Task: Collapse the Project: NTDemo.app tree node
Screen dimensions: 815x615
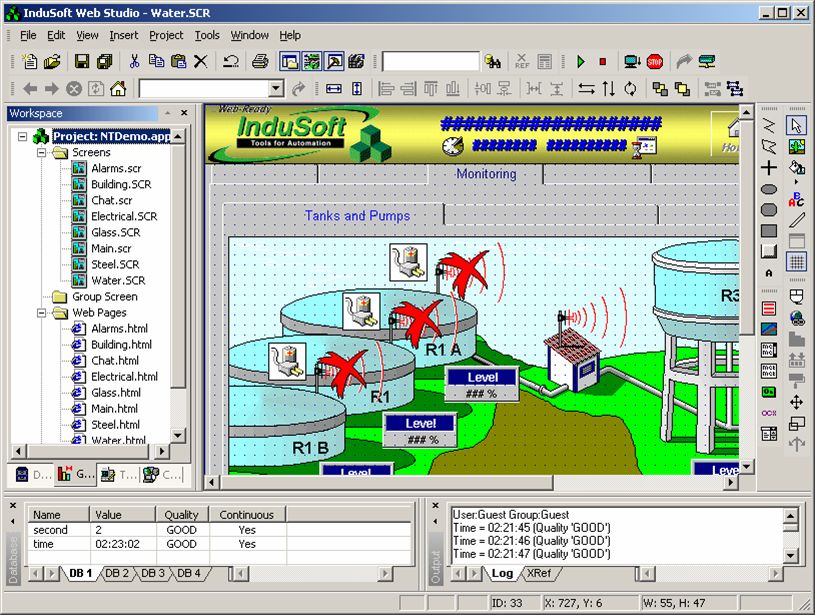Action: click(x=22, y=137)
